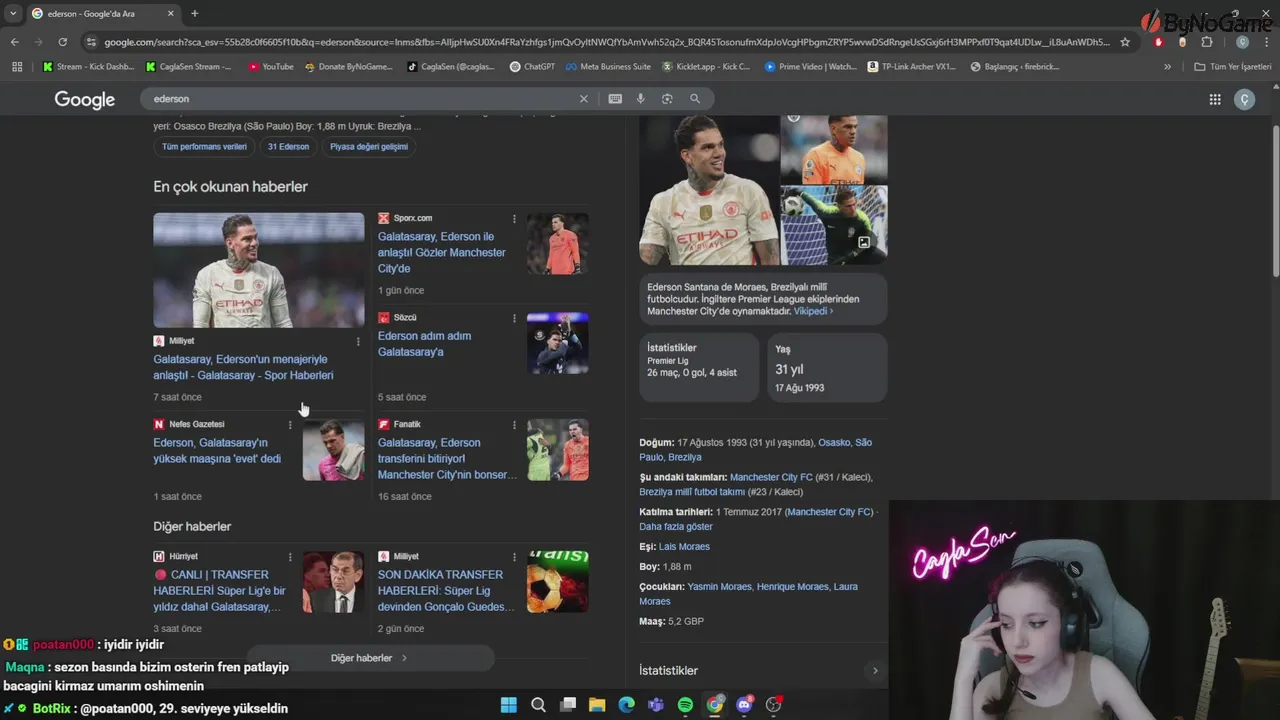Open YouTube bookmark
This screenshot has height=720, width=1280.
(271, 67)
